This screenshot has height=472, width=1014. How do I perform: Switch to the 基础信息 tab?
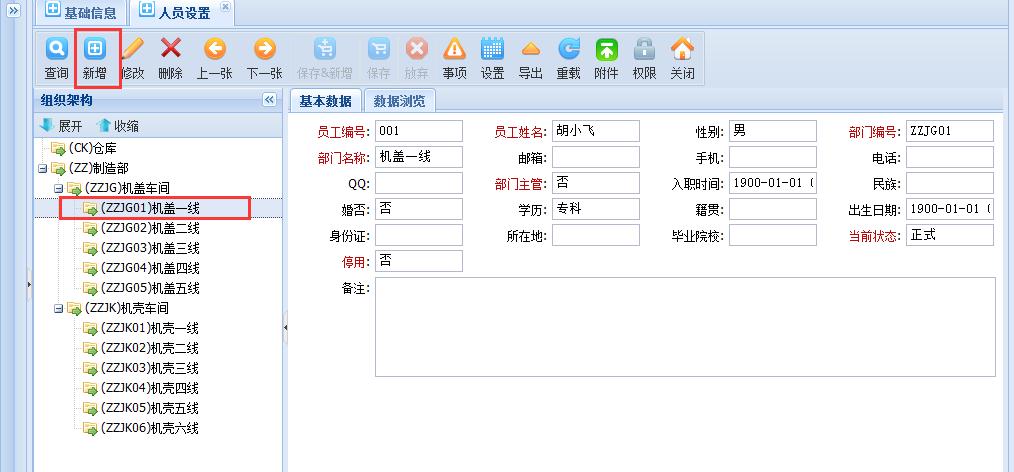click(80, 12)
